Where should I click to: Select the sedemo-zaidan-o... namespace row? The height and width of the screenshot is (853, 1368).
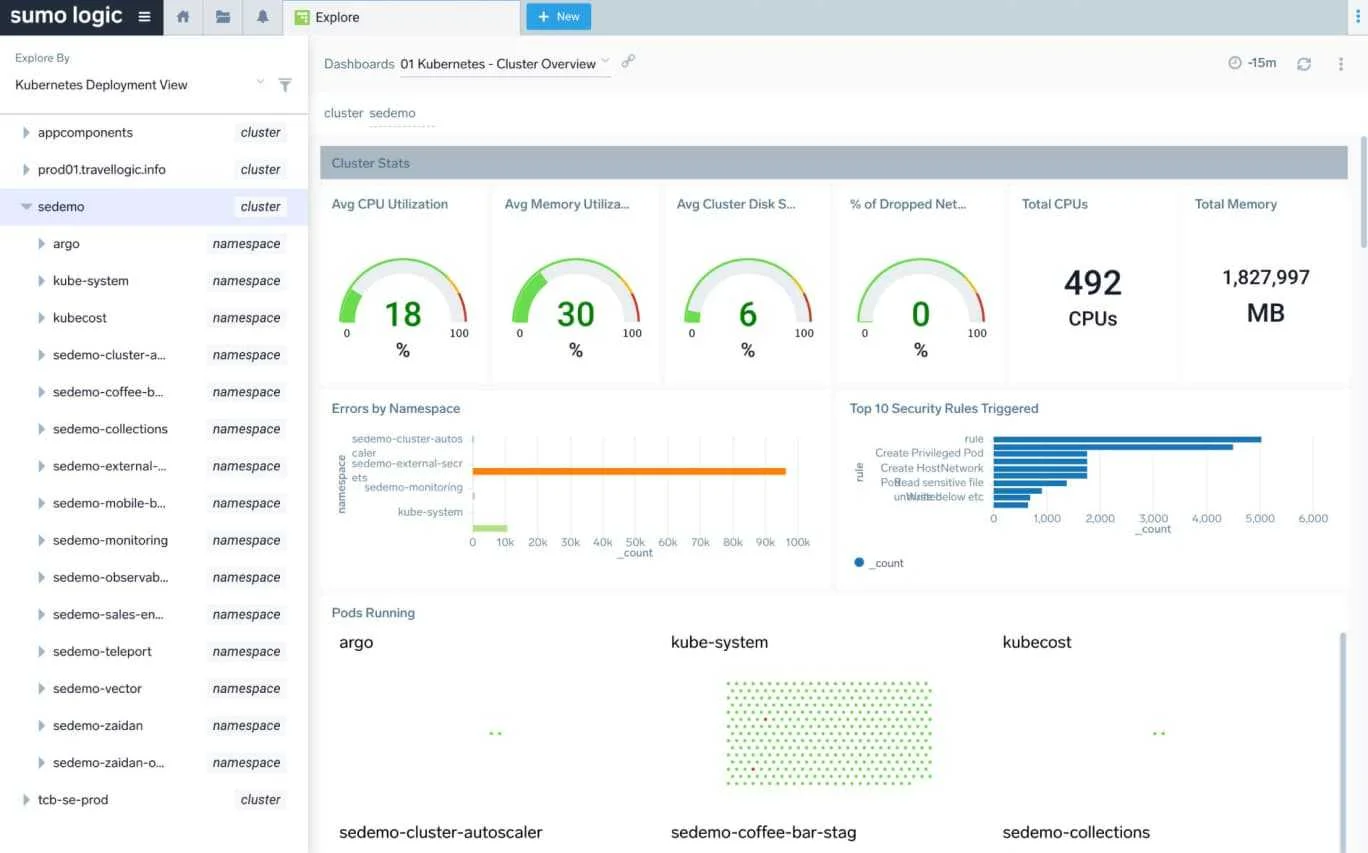(154, 762)
